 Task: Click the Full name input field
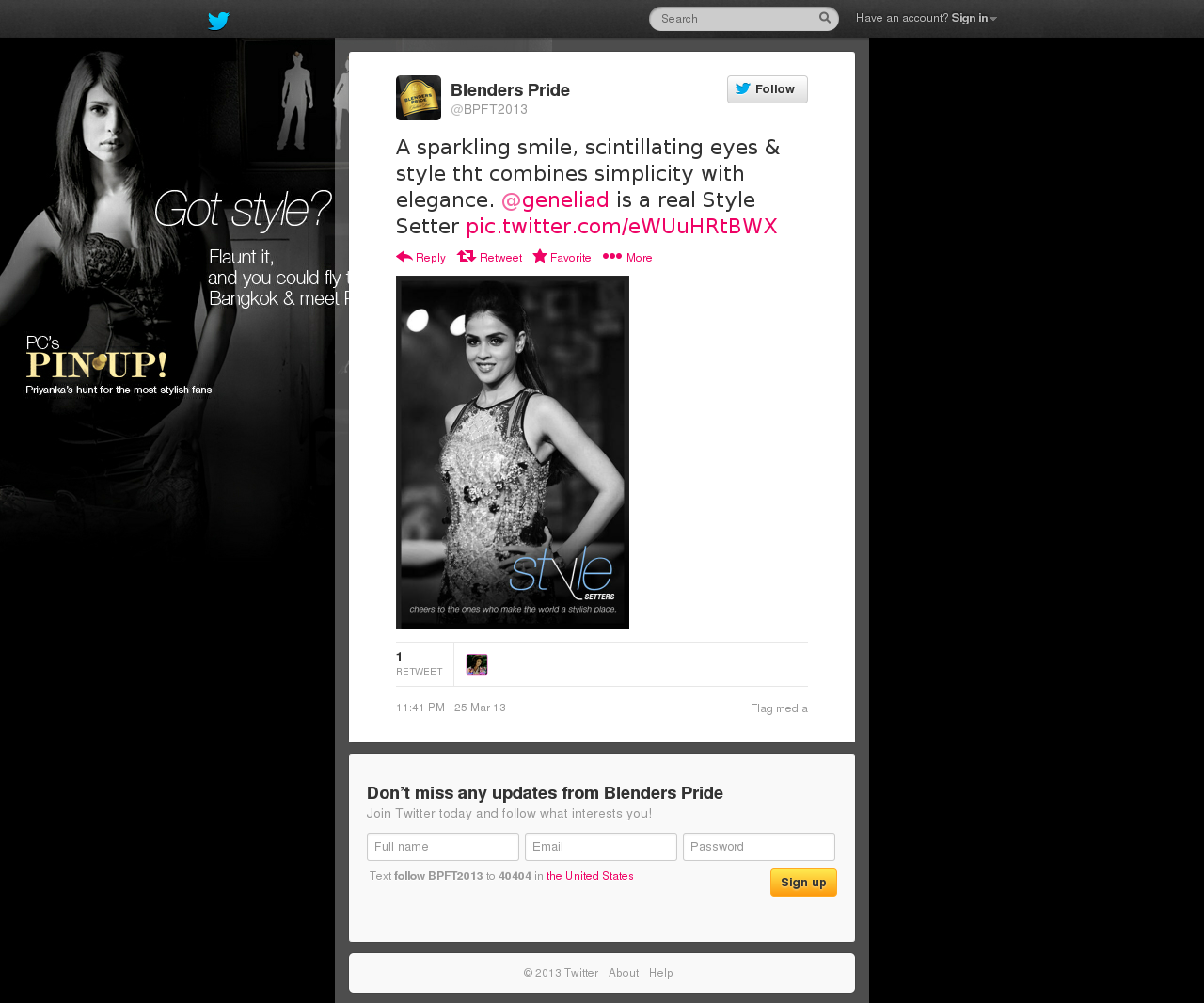pos(443,847)
